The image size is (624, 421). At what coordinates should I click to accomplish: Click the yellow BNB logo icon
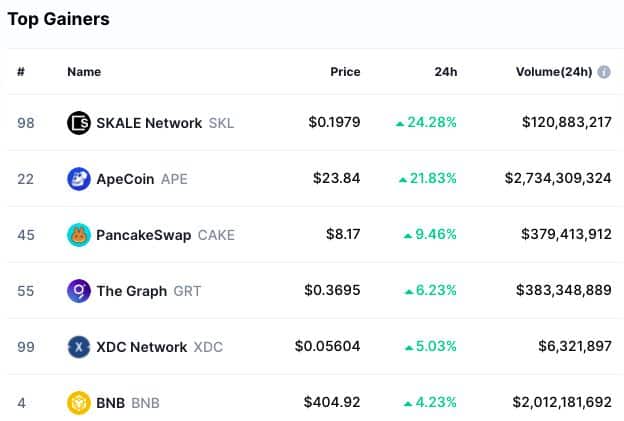coord(79,403)
